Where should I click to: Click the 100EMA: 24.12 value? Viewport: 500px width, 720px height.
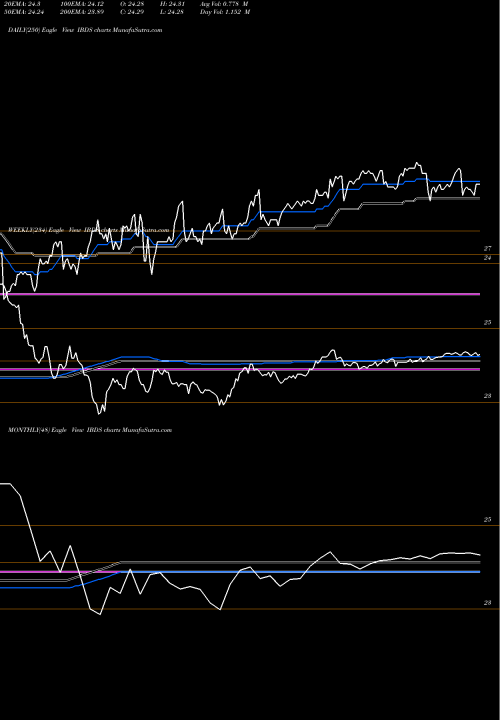[x=82, y=4]
